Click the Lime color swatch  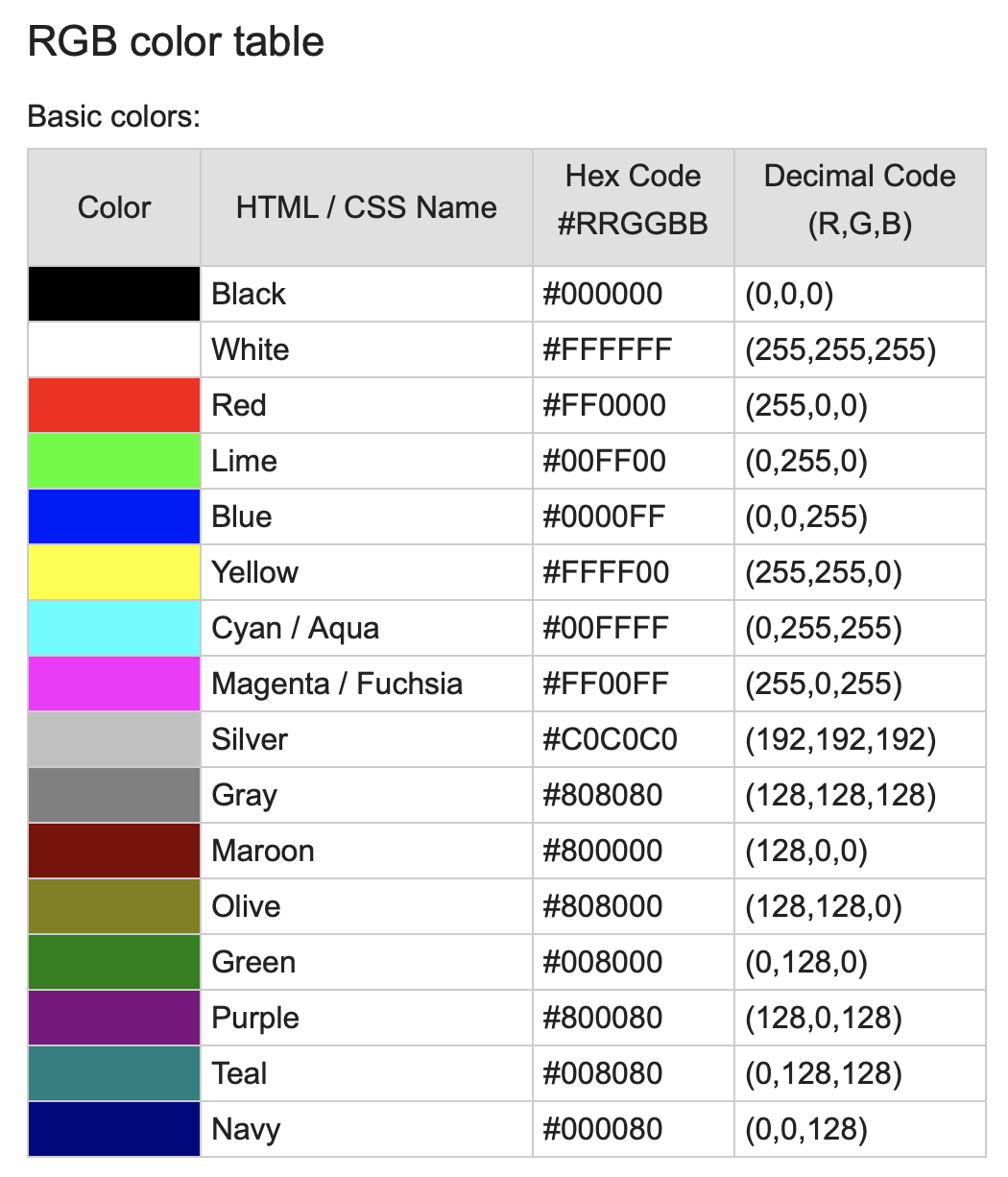(x=114, y=461)
